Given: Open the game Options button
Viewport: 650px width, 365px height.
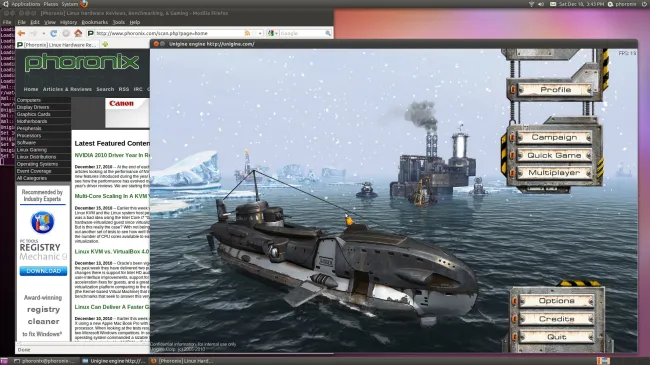Looking at the screenshot, I should 556,301.
